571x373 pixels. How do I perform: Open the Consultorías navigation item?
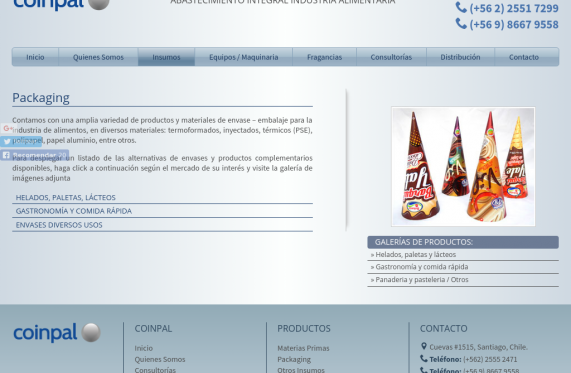point(391,57)
